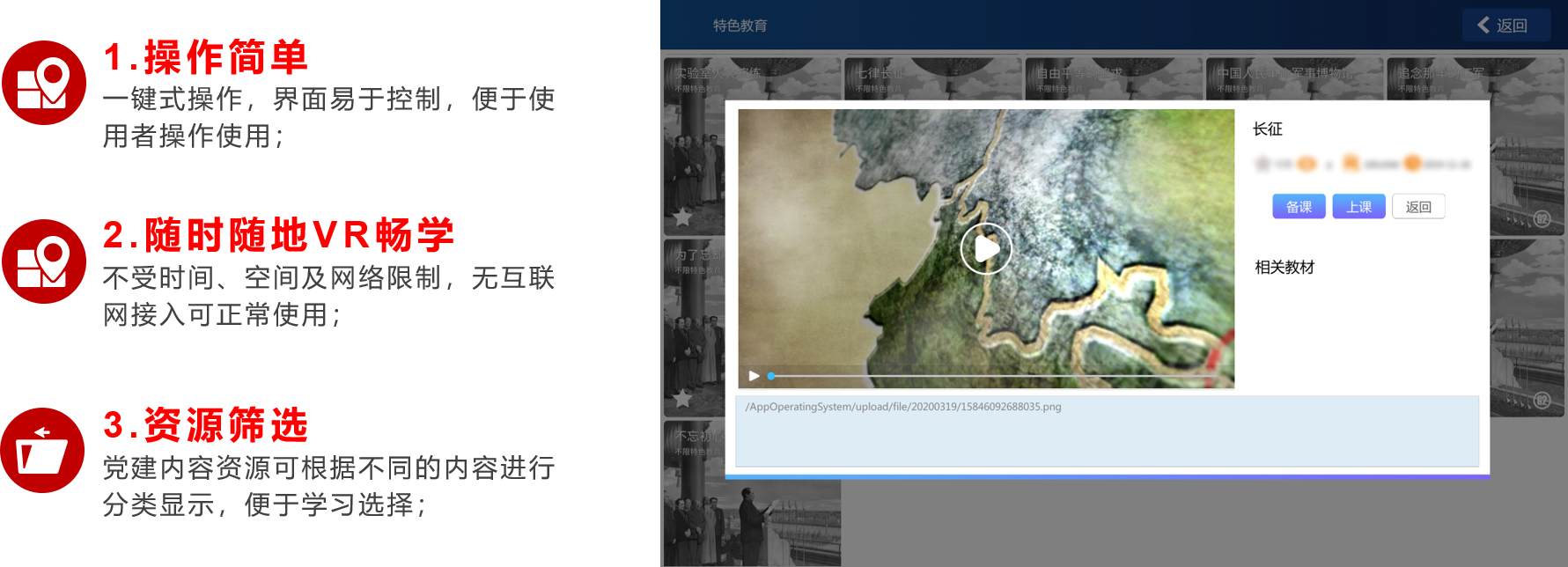Click the text 一键式操作，界面易于控制
The image size is (1568, 567).
272,99
